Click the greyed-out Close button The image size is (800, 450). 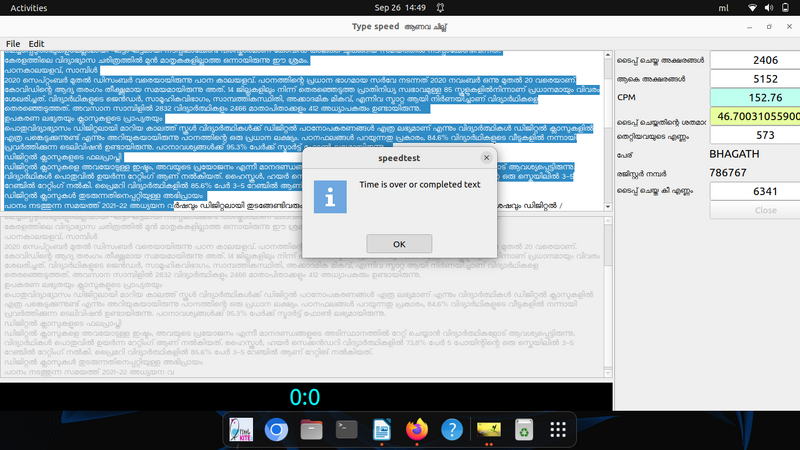point(765,210)
